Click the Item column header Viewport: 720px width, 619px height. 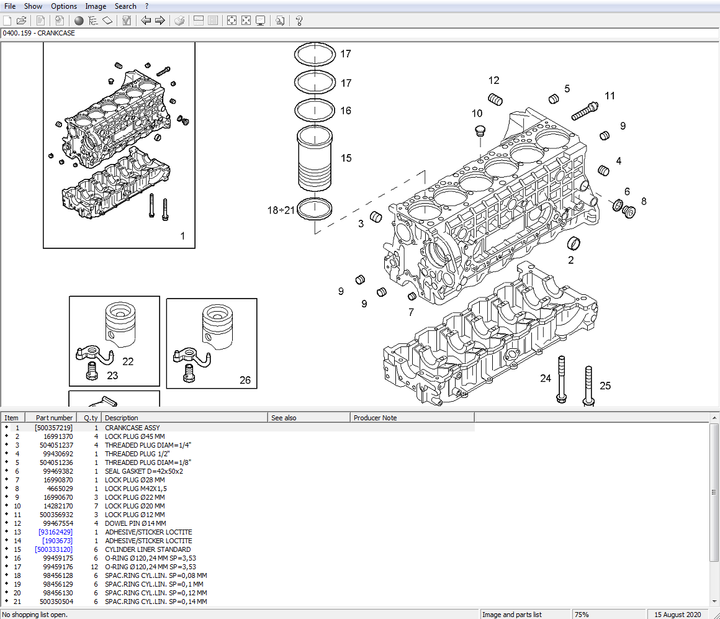coord(12,418)
